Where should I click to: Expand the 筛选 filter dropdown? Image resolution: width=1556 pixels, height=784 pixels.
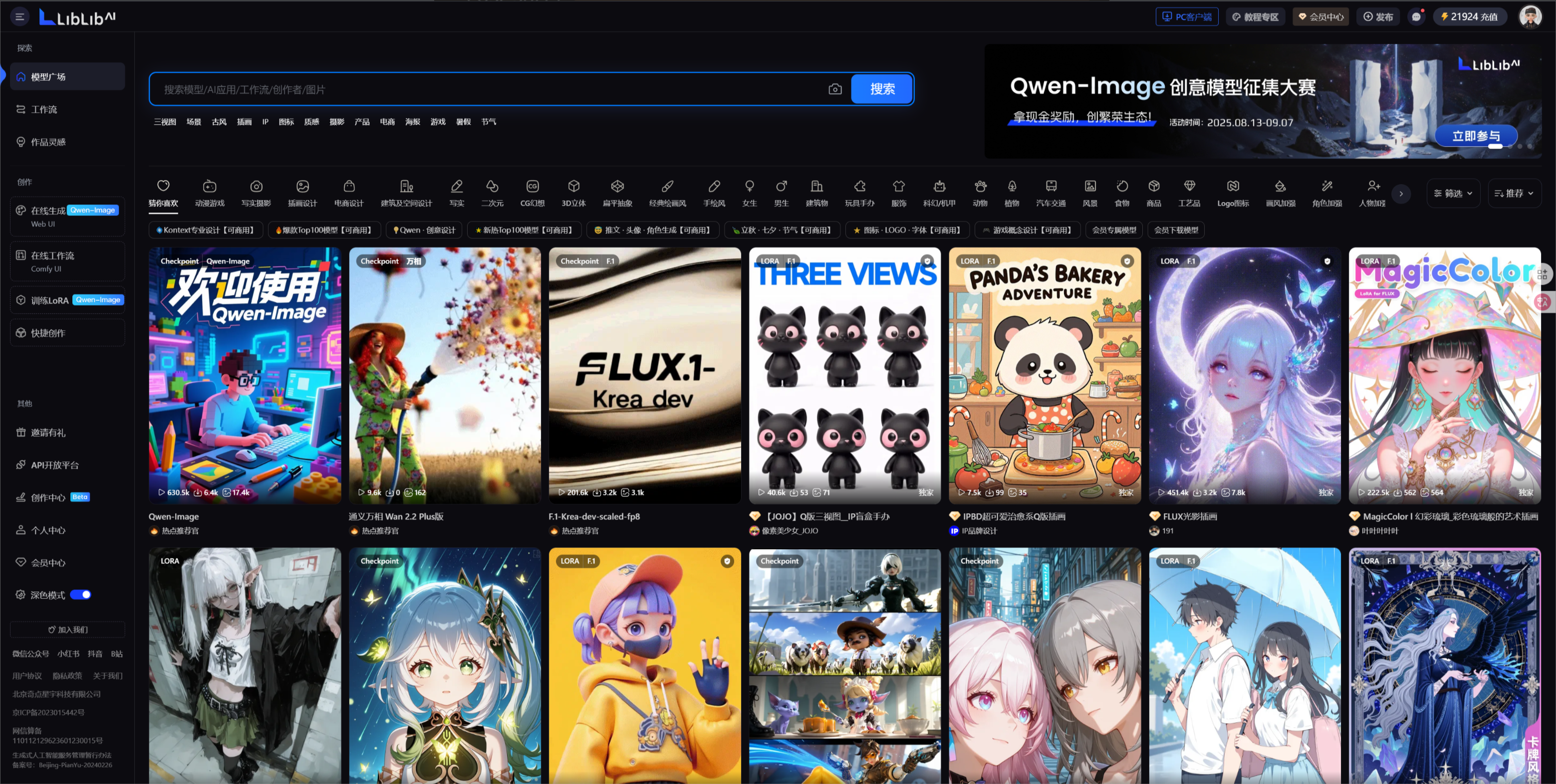[1453, 193]
